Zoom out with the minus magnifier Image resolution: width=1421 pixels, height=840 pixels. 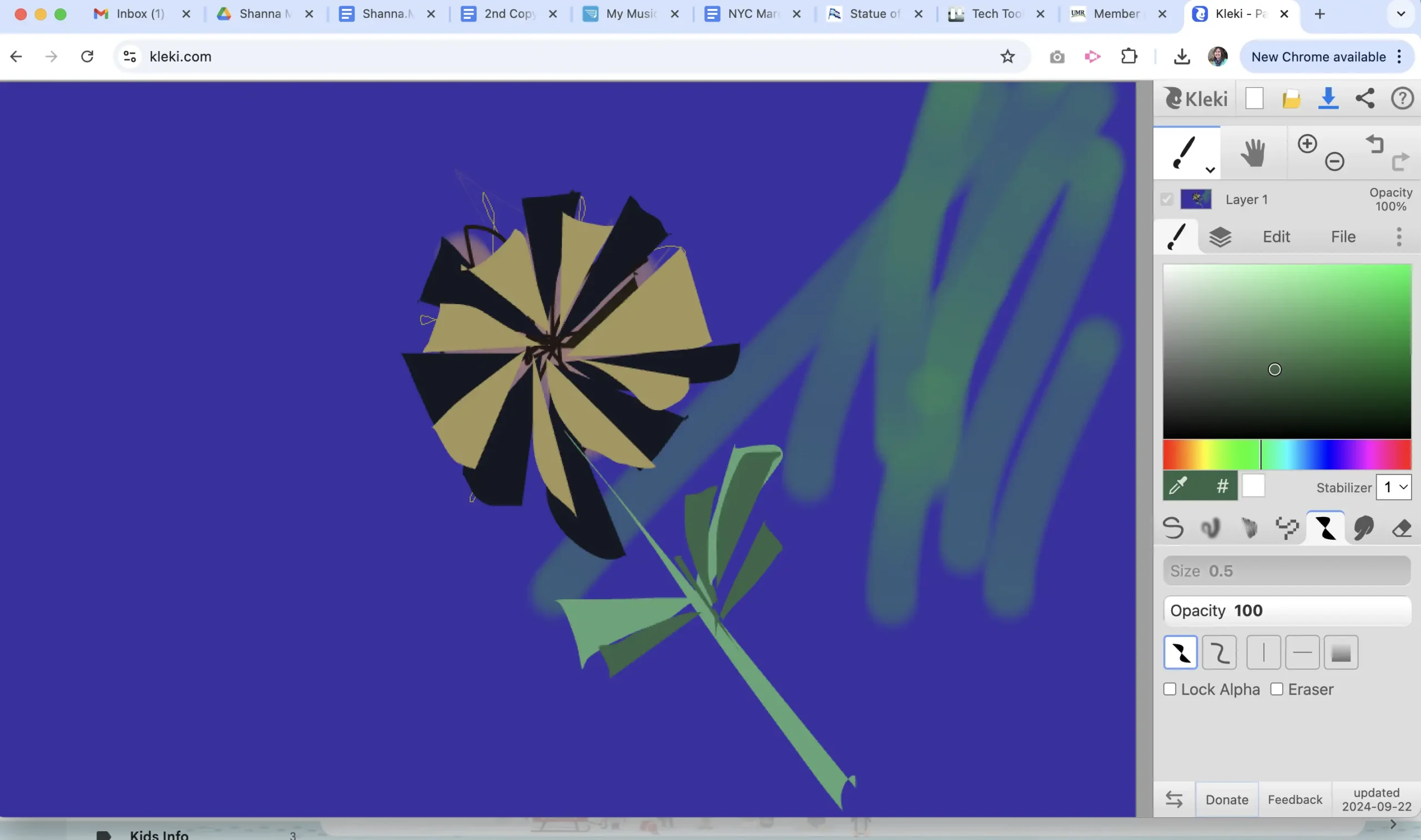1334,161
